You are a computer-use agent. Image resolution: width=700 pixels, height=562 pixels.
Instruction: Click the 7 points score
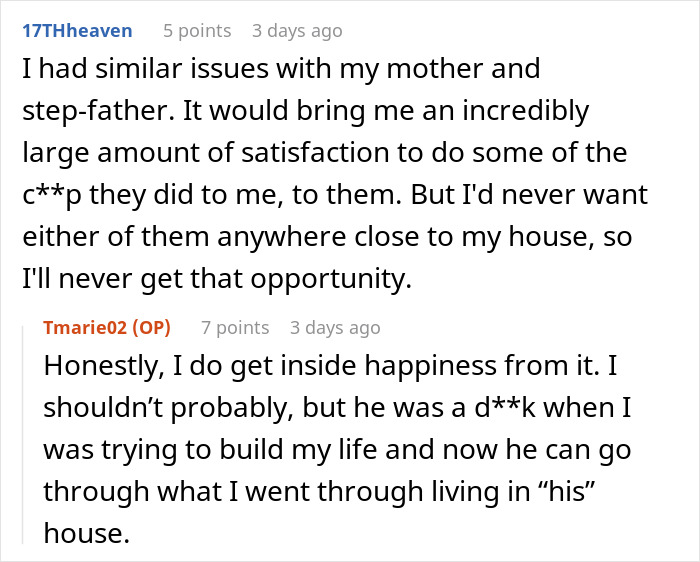click(235, 328)
